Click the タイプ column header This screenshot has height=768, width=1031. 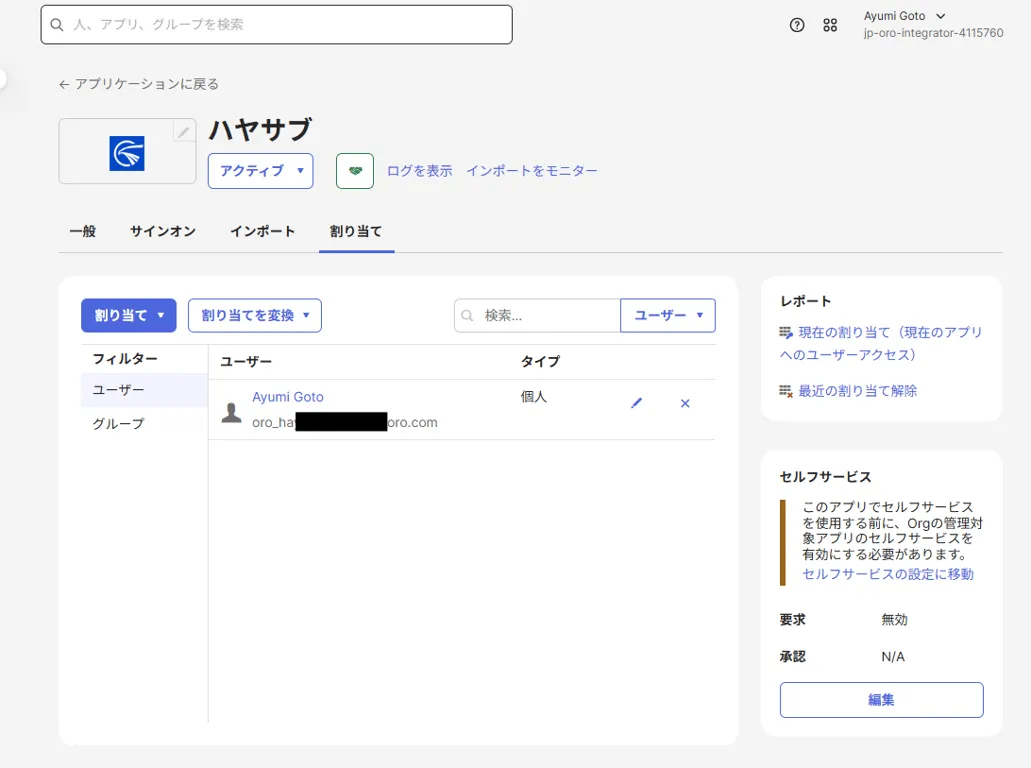coord(540,362)
